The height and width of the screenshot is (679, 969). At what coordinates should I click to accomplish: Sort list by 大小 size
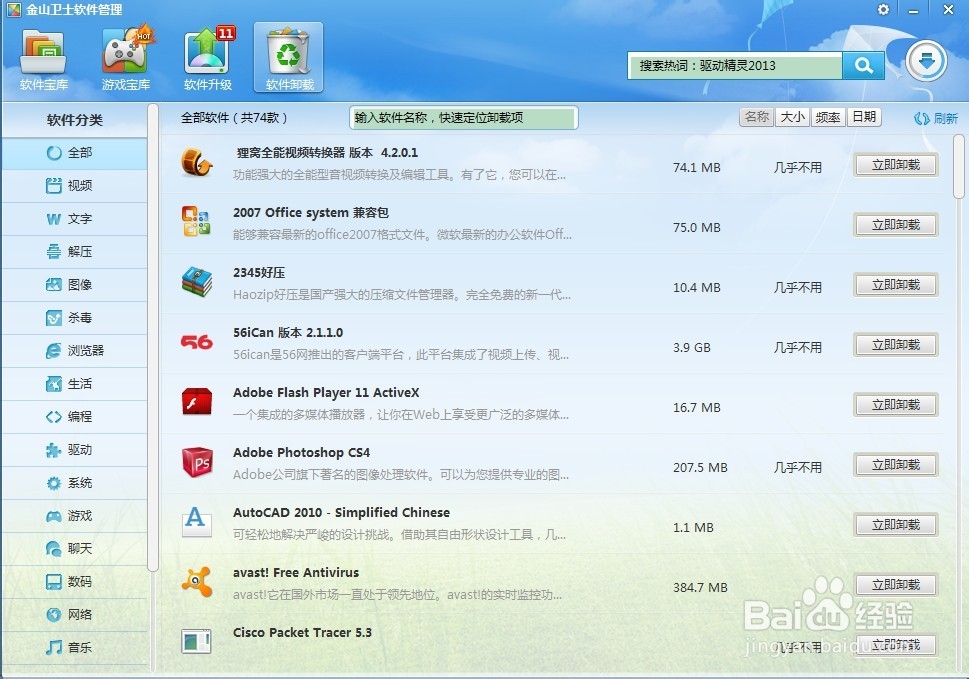tap(792, 117)
